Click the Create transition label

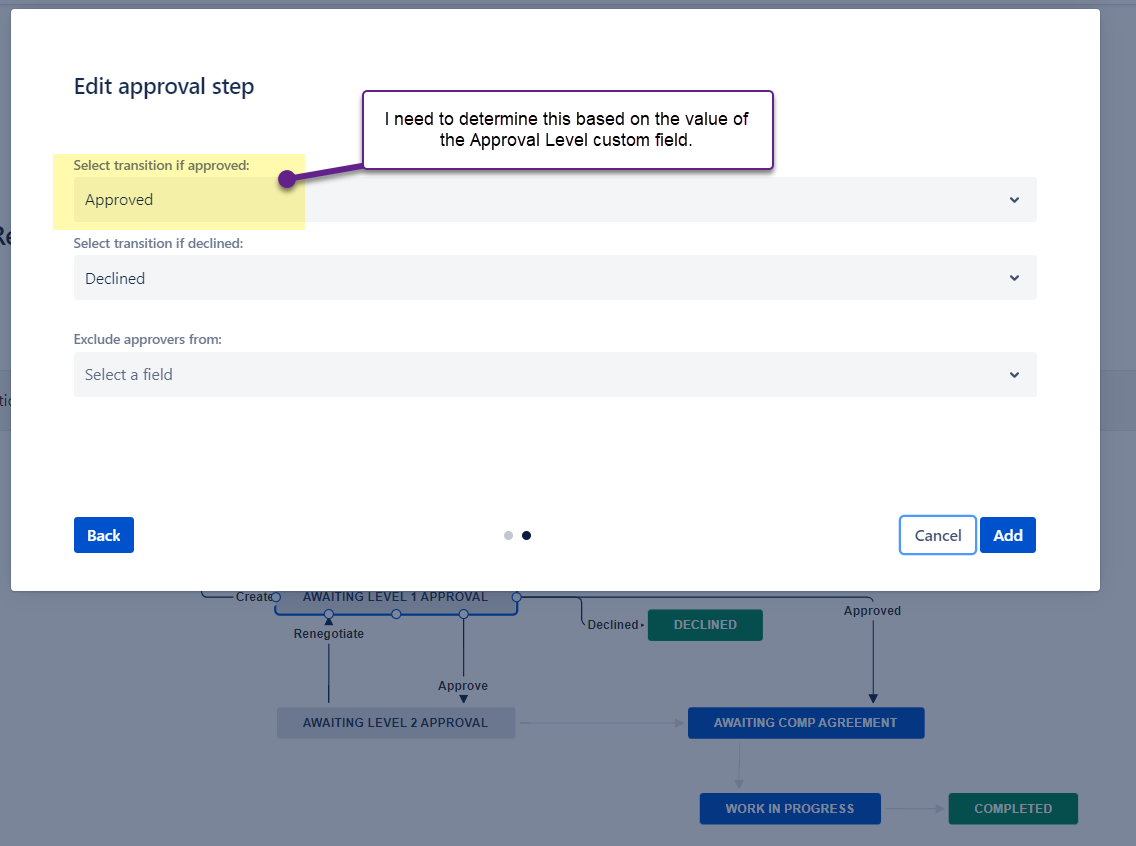(251, 596)
